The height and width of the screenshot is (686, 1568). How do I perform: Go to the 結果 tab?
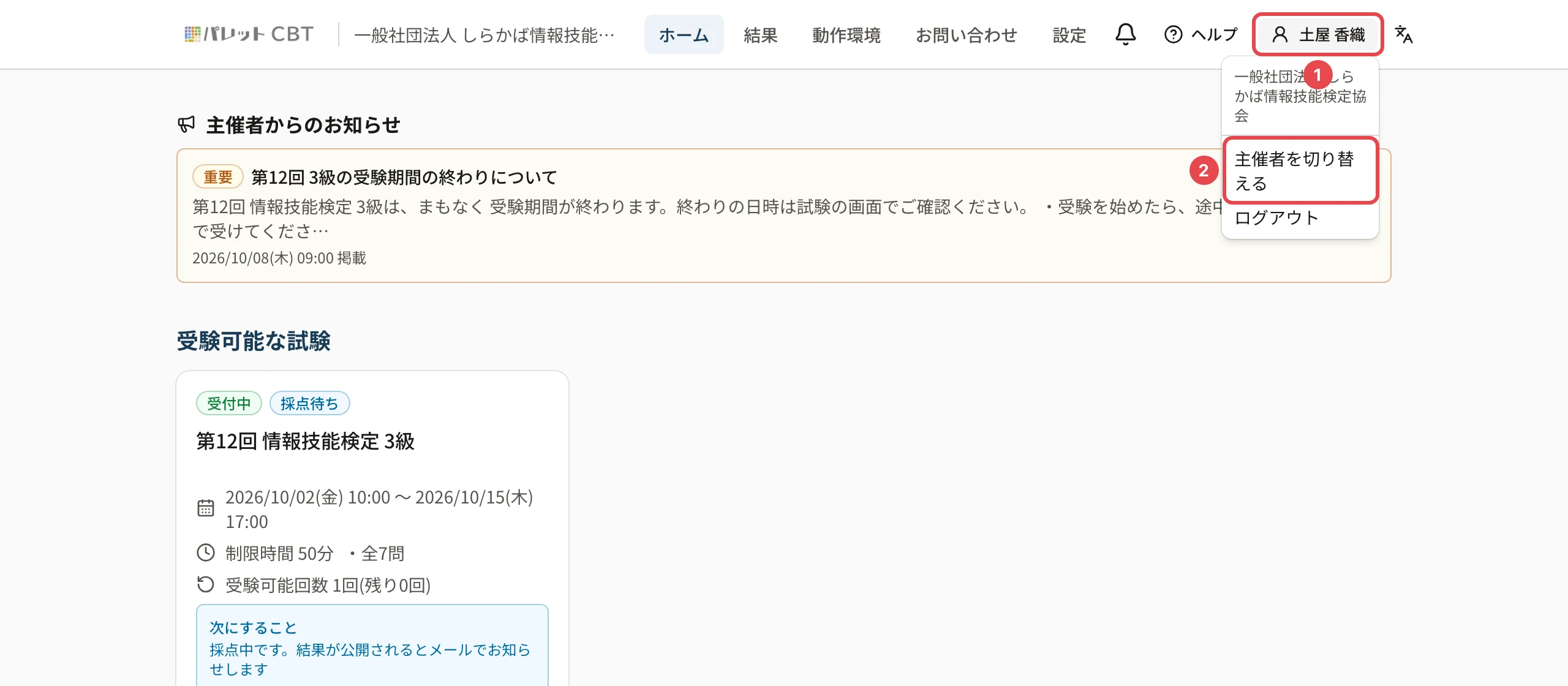pos(760,35)
